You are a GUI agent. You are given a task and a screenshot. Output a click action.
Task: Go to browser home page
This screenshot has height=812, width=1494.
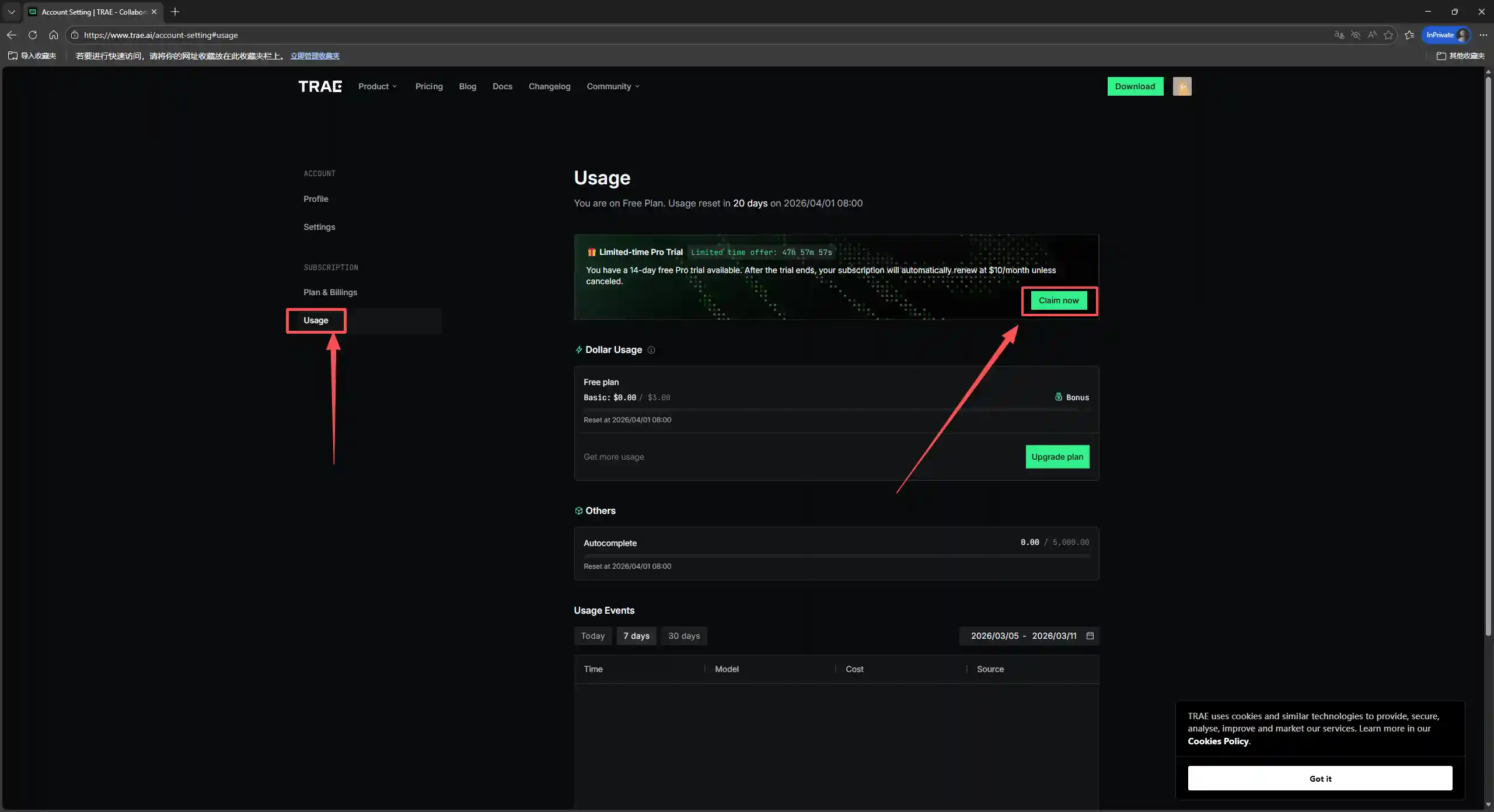(x=54, y=35)
